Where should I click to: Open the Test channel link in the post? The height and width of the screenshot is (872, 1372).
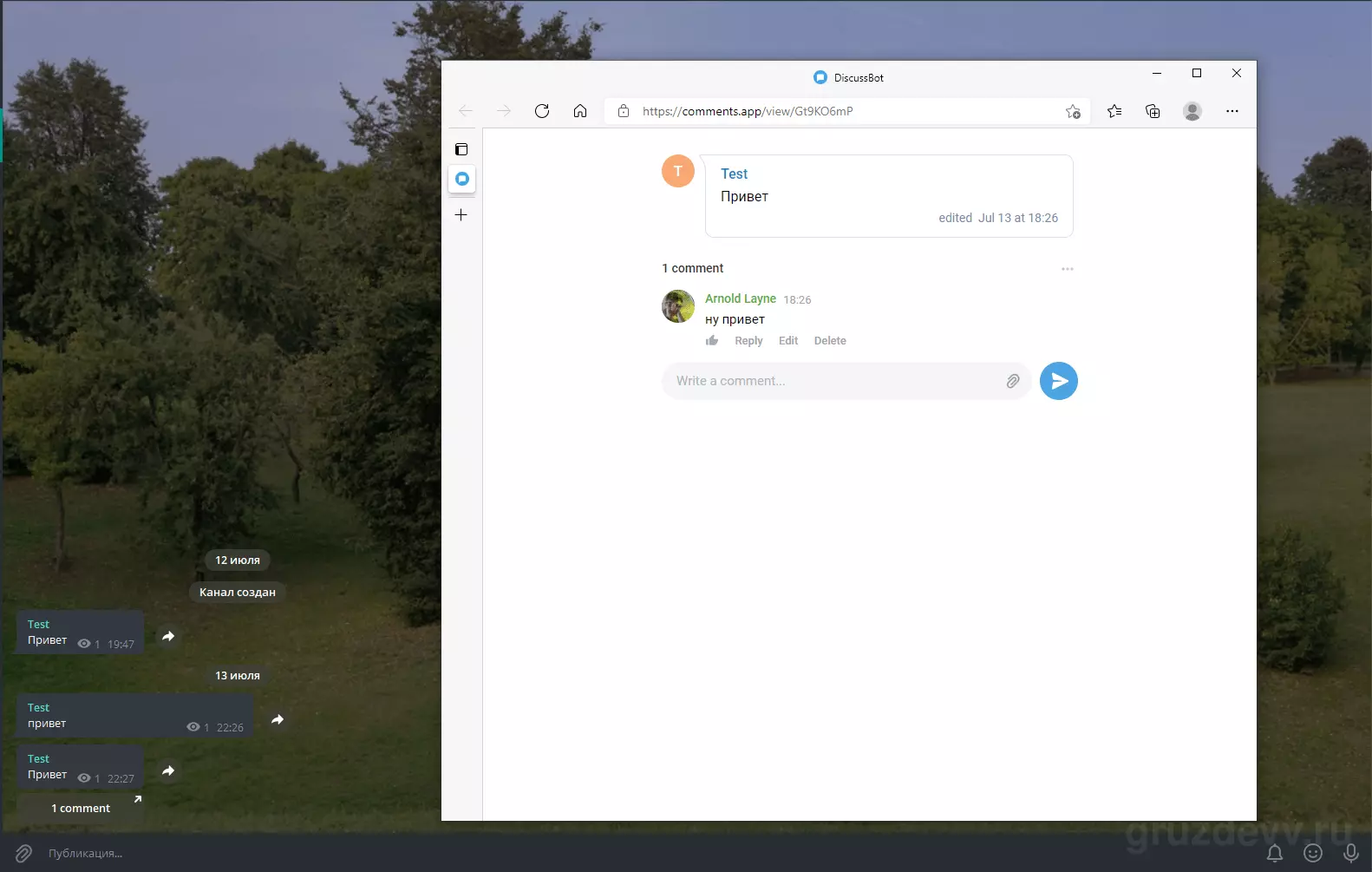734,174
